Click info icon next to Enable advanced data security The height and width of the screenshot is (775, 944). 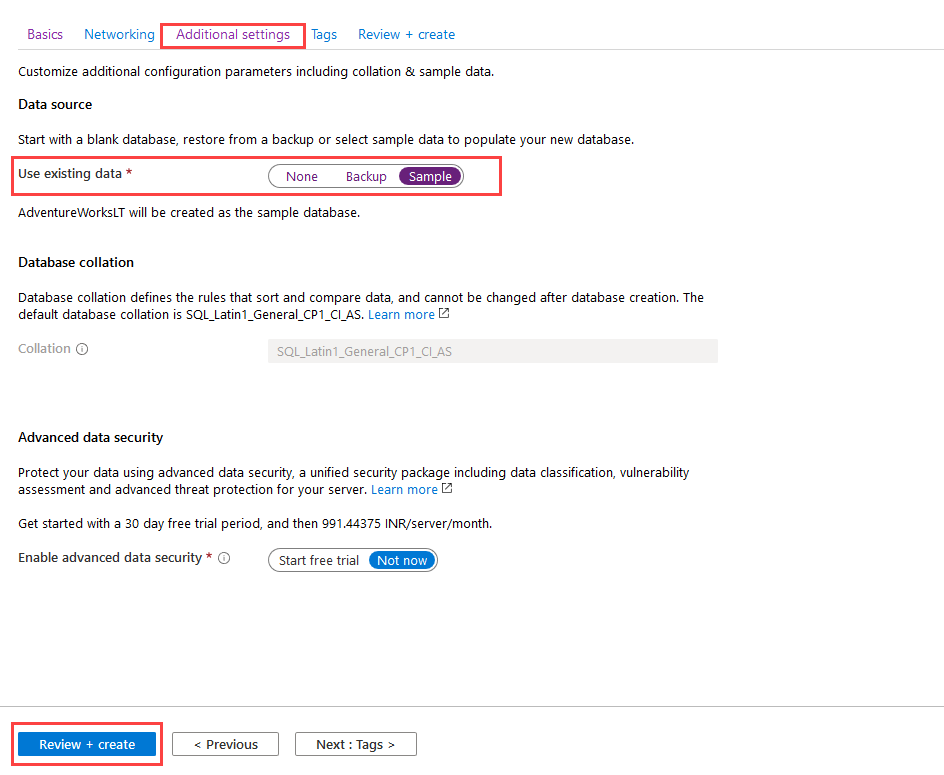(224, 558)
